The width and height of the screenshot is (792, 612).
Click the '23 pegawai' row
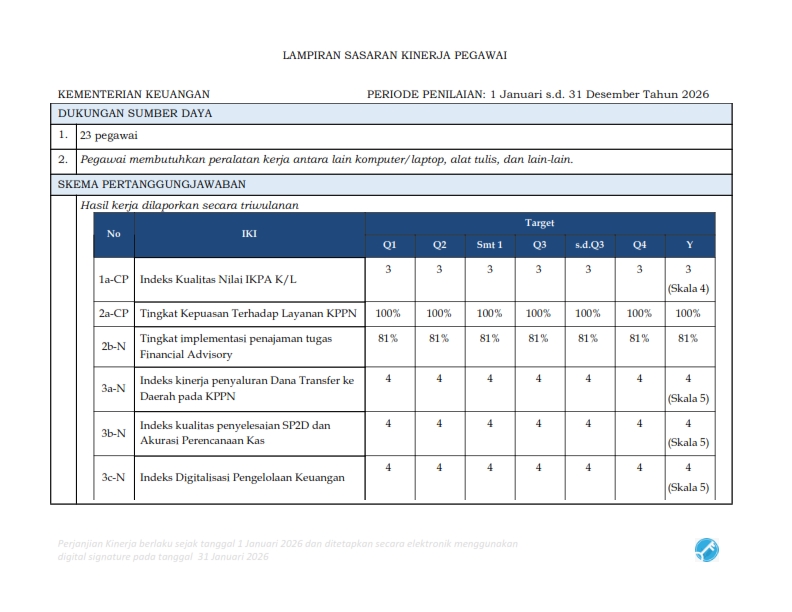(109, 135)
